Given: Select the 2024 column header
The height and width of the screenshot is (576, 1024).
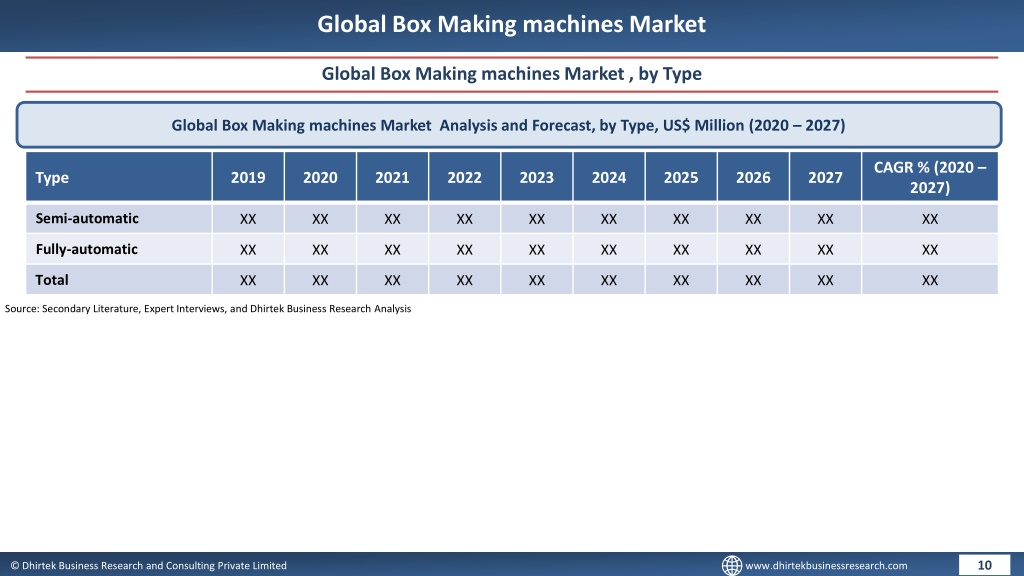Looking at the screenshot, I should pyautogui.click(x=609, y=176).
